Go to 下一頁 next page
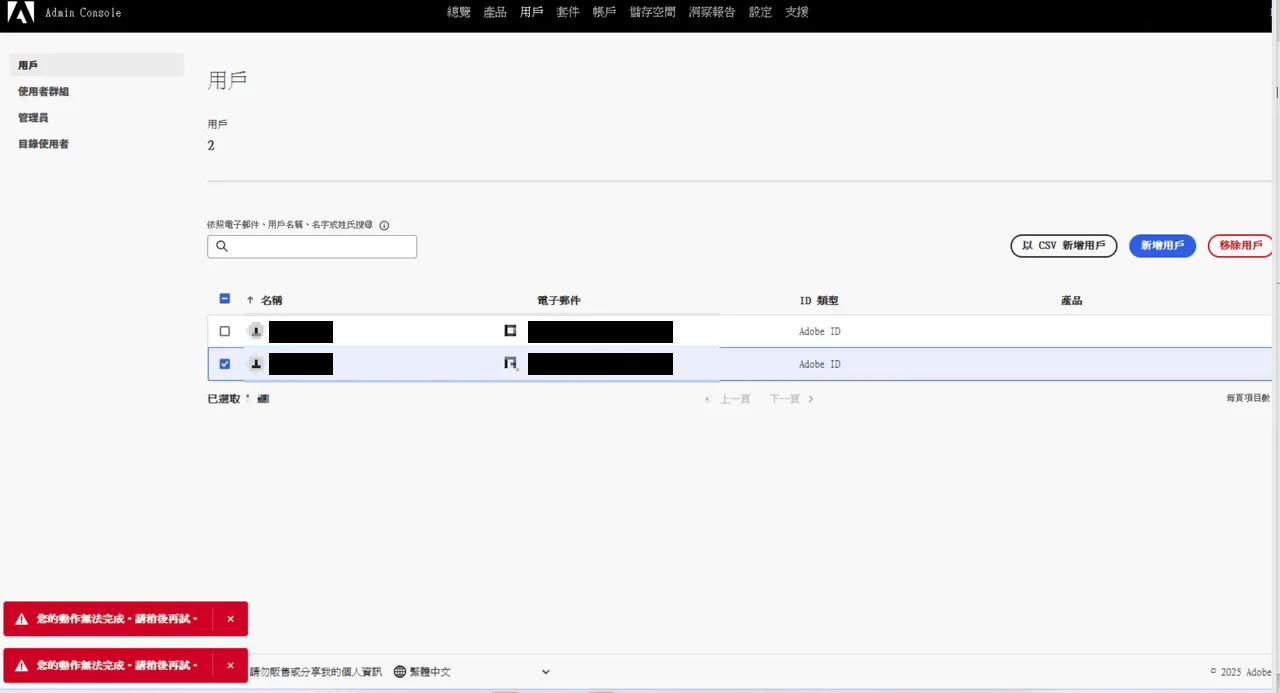This screenshot has height=693, width=1280. 791,399
